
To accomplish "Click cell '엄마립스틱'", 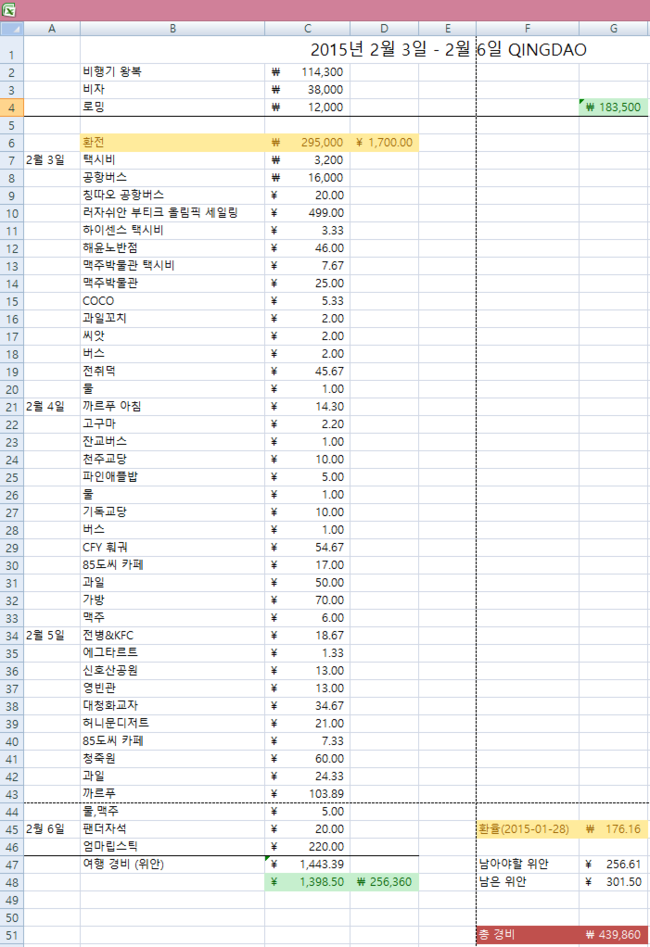I will [172, 847].
